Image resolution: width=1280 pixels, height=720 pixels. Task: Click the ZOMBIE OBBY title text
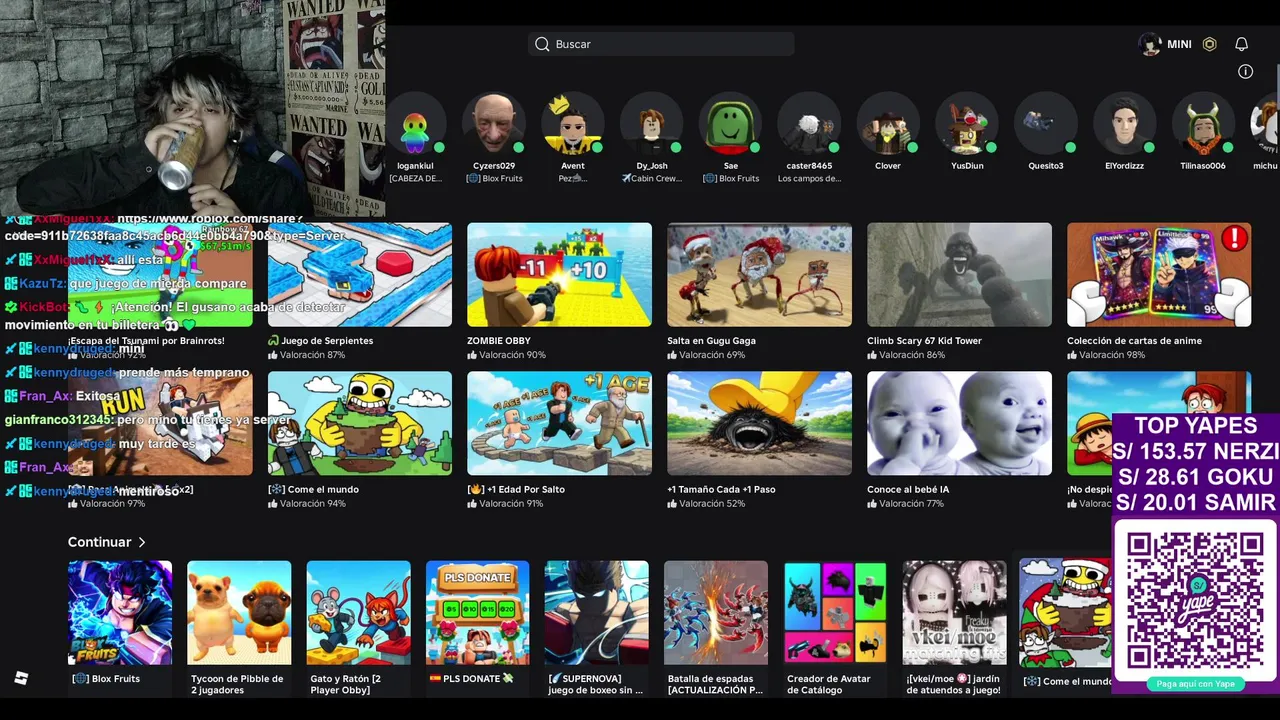pyautogui.click(x=499, y=341)
